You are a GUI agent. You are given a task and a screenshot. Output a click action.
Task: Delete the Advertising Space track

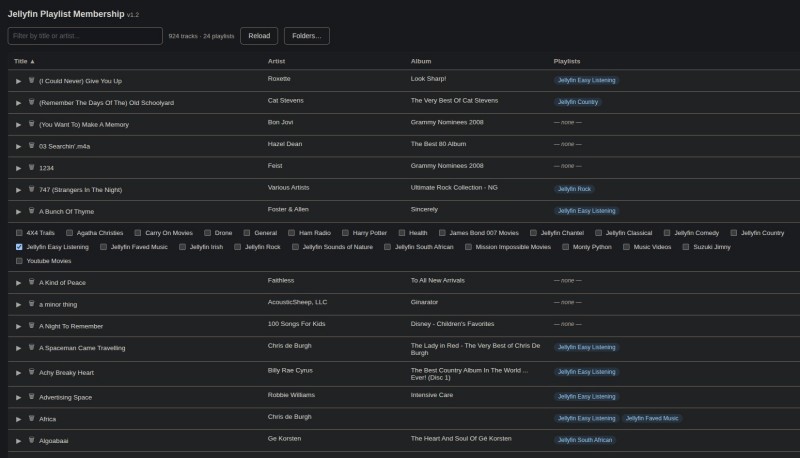(32, 397)
